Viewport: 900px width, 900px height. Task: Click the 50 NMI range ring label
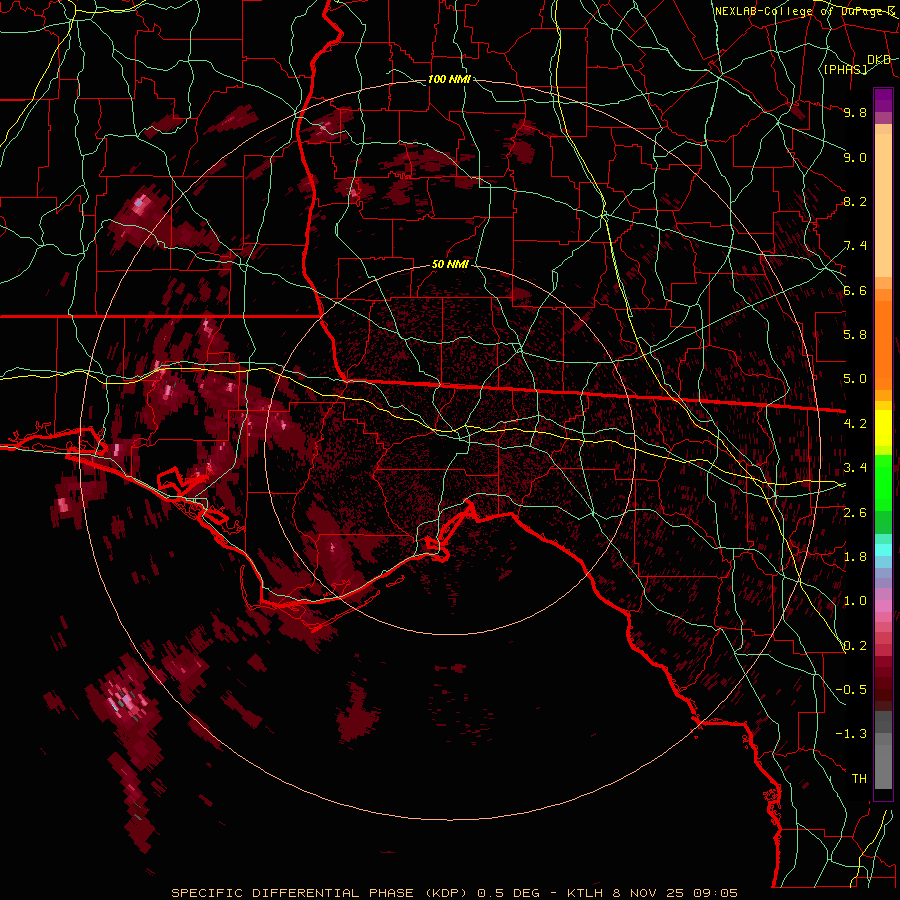(x=450, y=264)
